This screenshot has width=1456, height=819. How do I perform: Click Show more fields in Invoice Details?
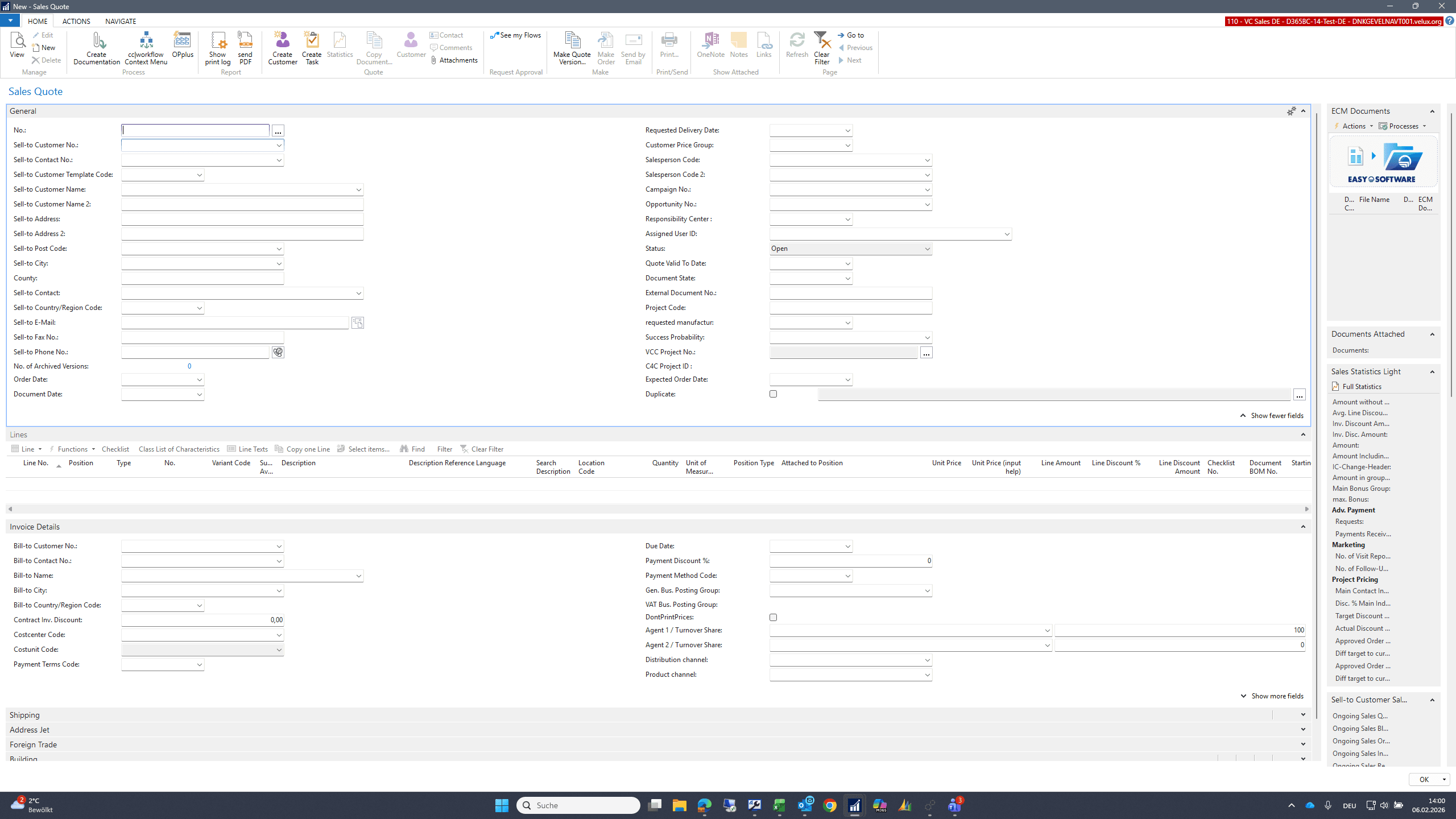click(1272, 696)
